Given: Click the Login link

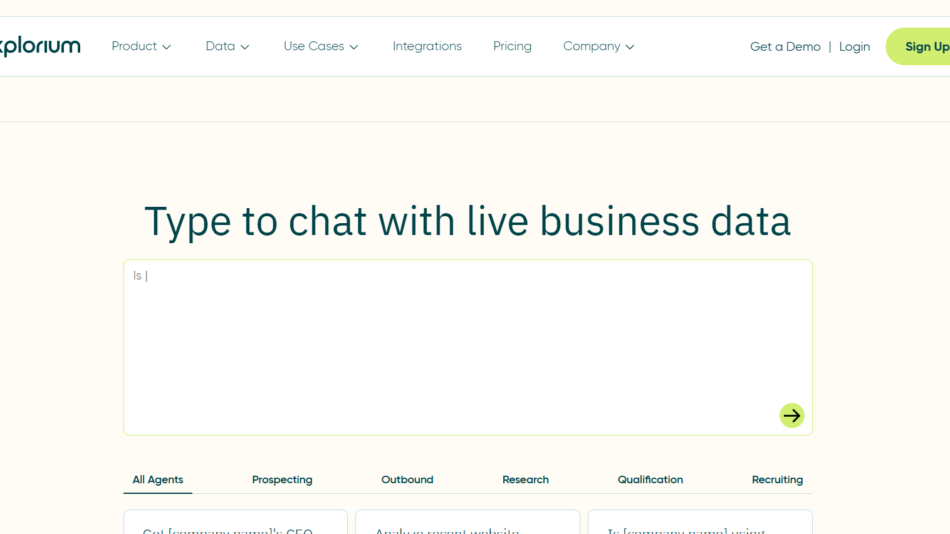Looking at the screenshot, I should [854, 47].
